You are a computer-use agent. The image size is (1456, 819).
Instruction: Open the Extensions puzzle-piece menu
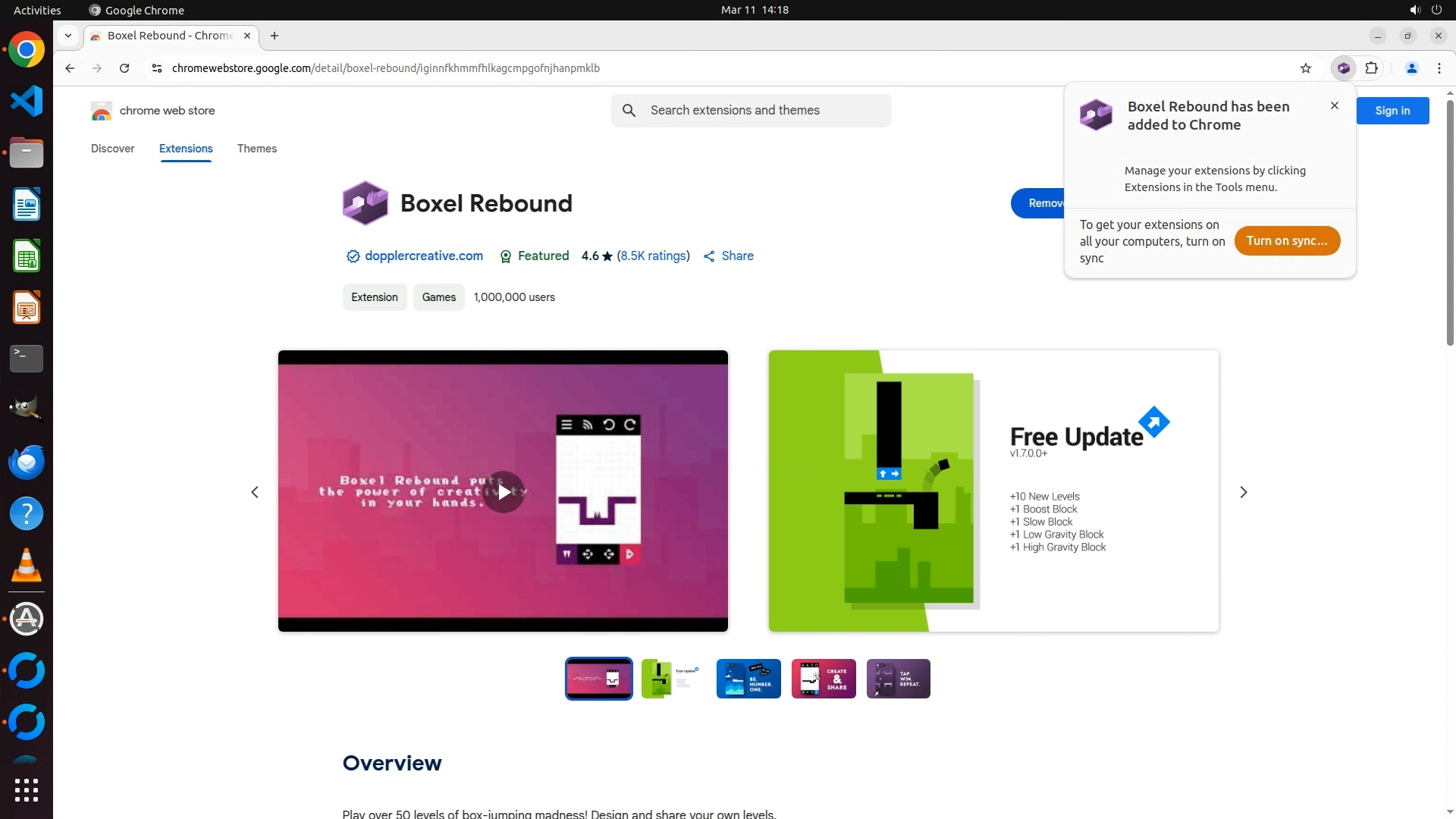1371,68
